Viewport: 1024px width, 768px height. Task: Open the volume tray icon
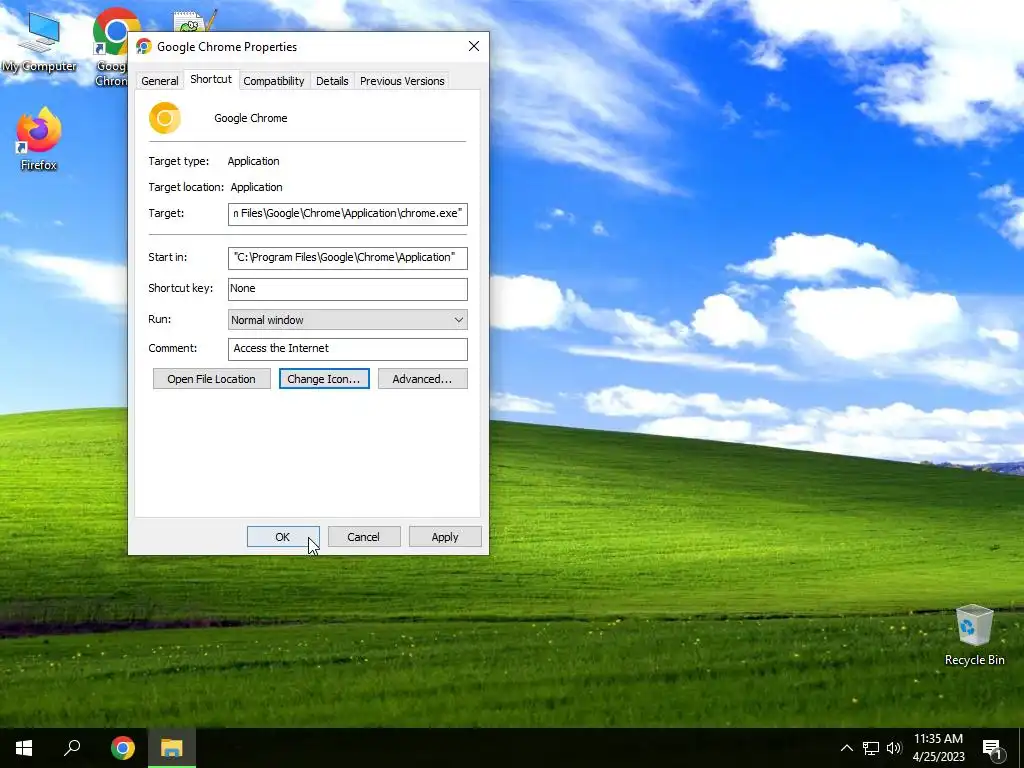tap(894, 748)
